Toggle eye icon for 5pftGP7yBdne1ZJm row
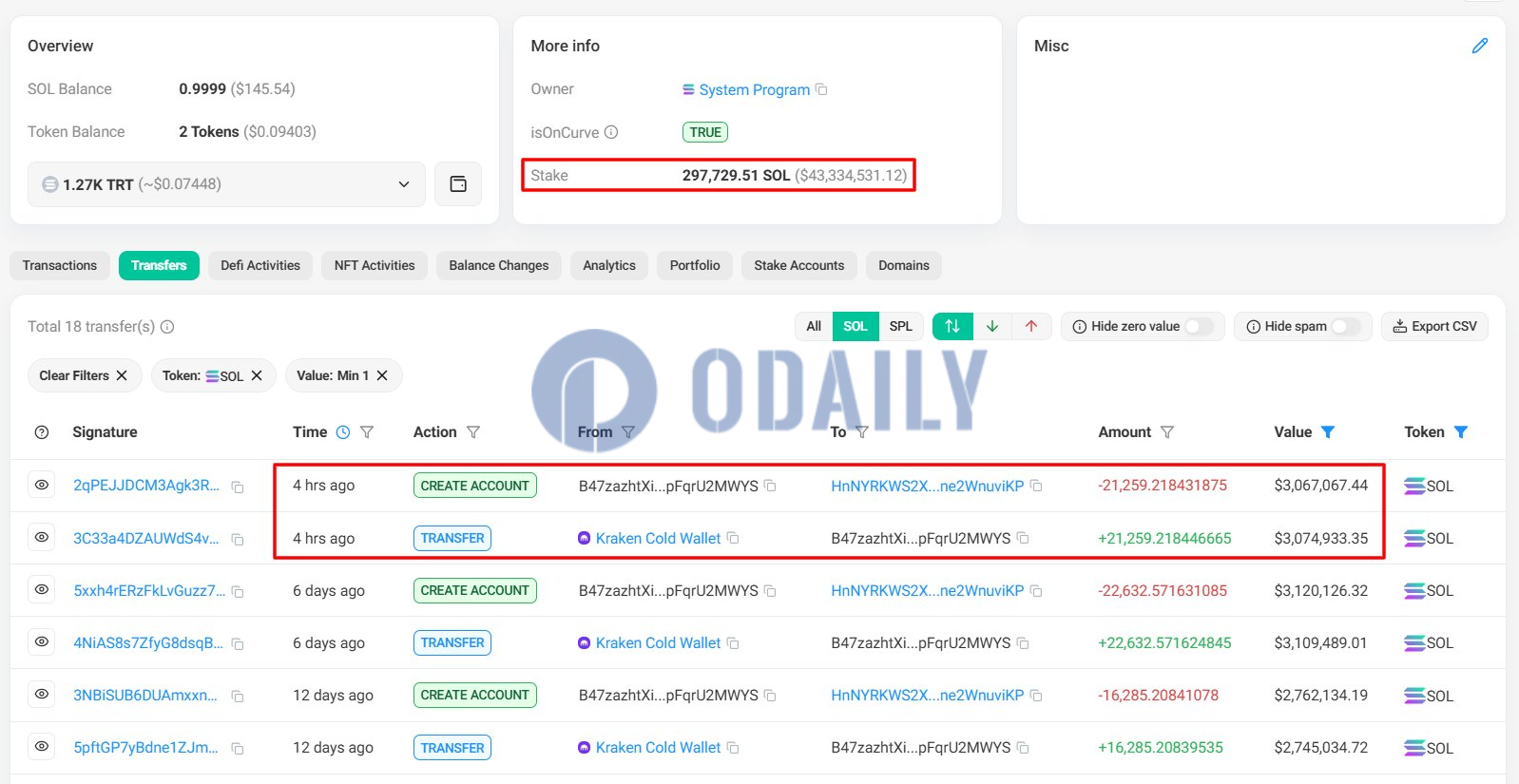This screenshot has height=784, width=1519. 42,746
